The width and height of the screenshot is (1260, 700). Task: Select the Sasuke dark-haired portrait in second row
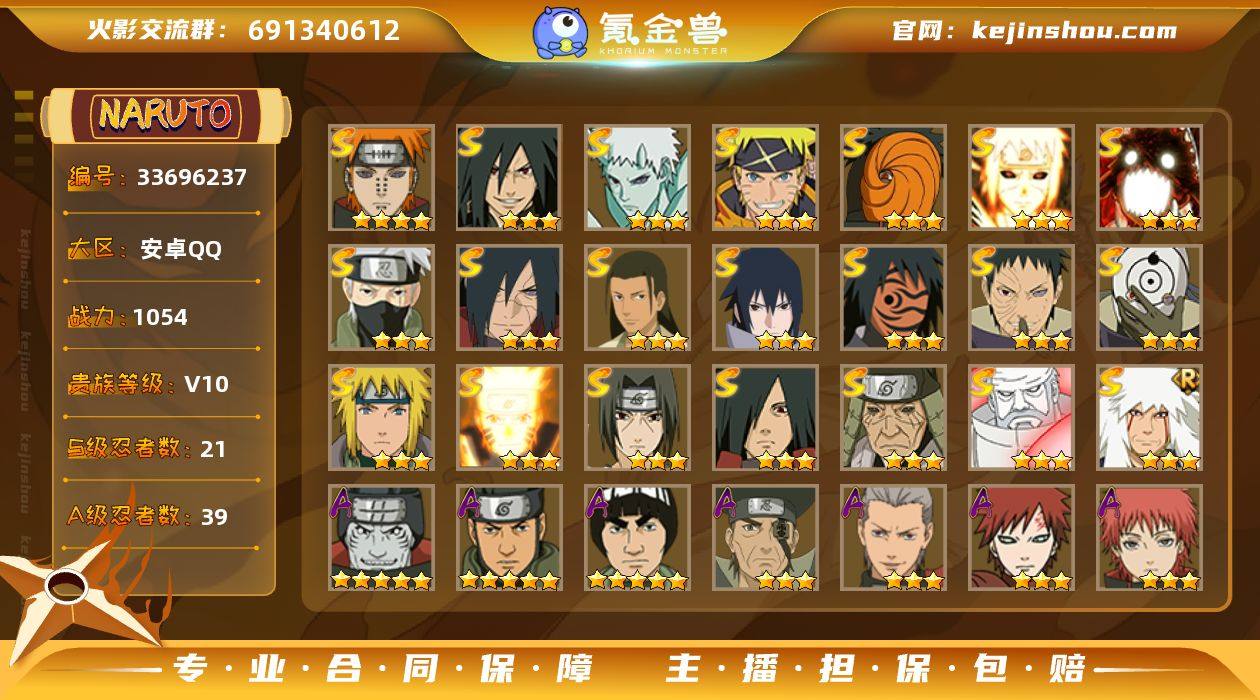[x=765, y=298]
